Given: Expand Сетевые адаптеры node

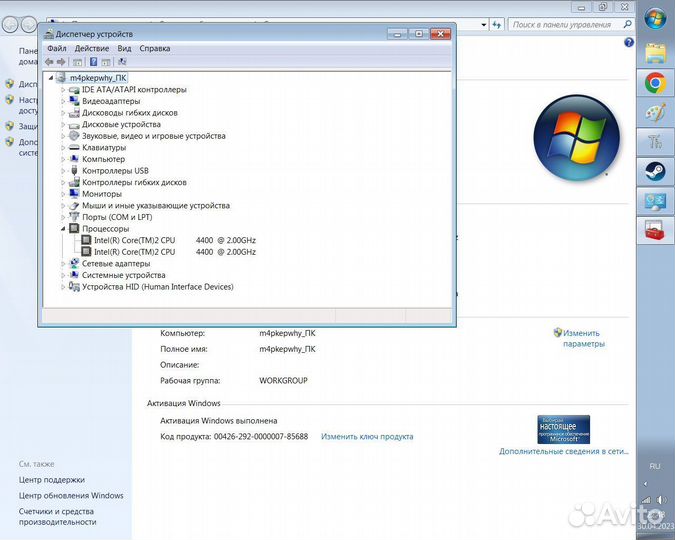Looking at the screenshot, I should tap(63, 264).
